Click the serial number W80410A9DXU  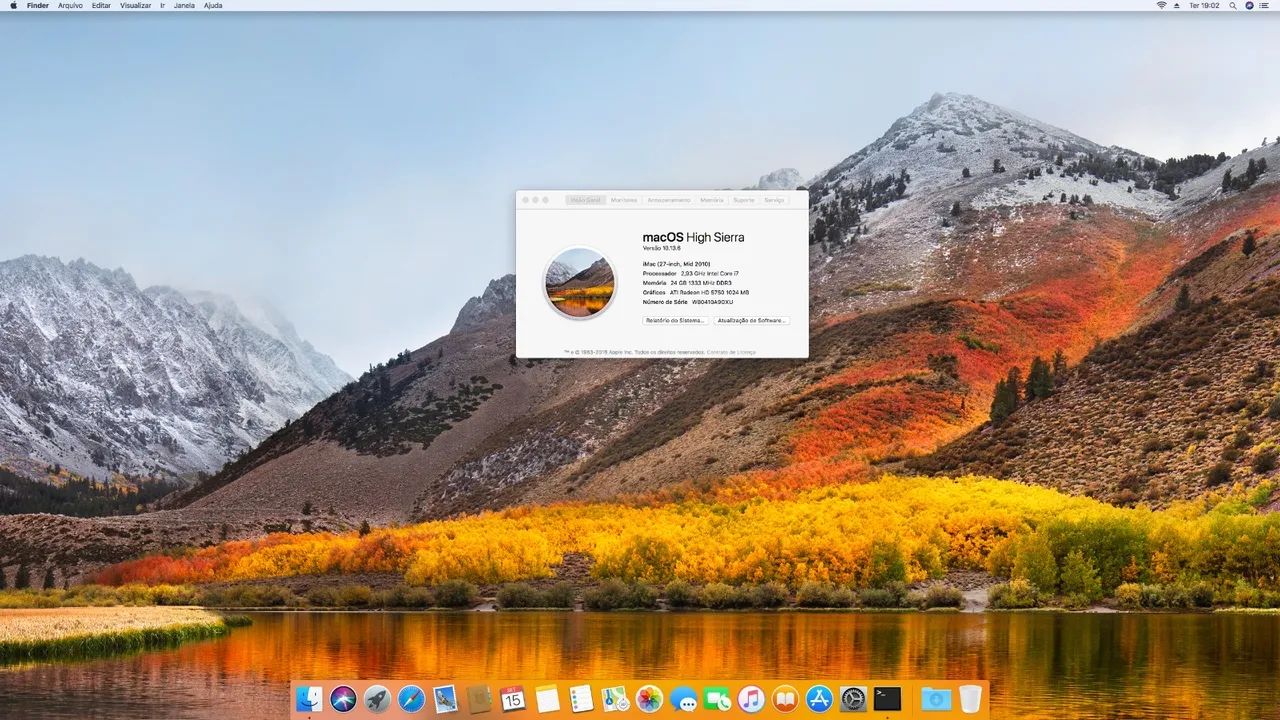(713, 301)
